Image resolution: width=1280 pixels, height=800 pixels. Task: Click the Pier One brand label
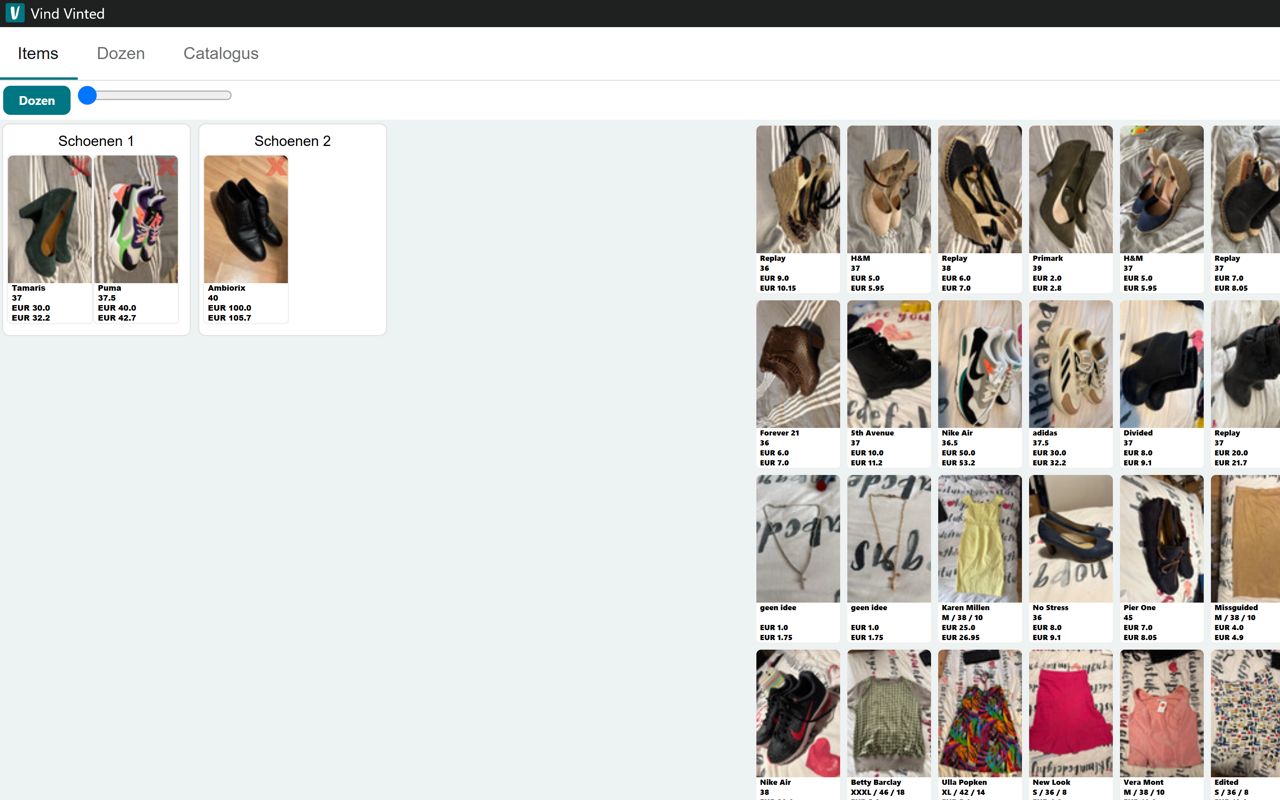click(1140, 608)
